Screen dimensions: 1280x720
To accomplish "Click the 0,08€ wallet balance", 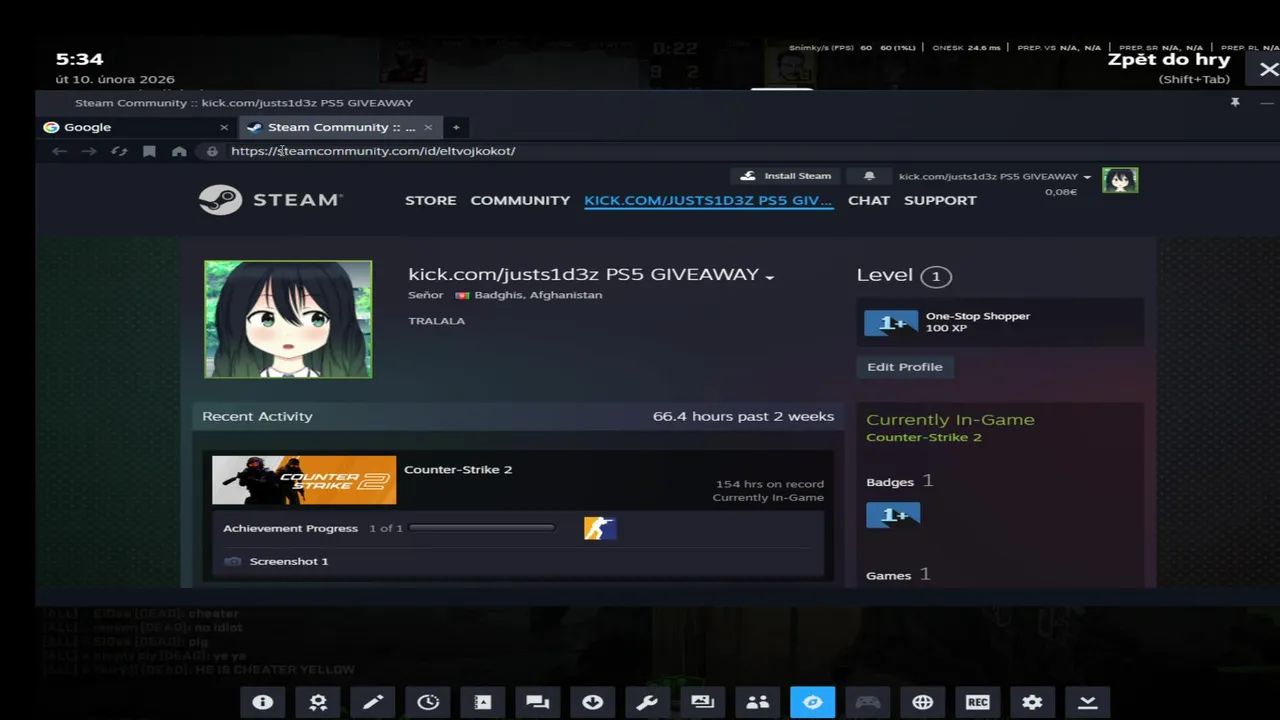I will (1061, 192).
